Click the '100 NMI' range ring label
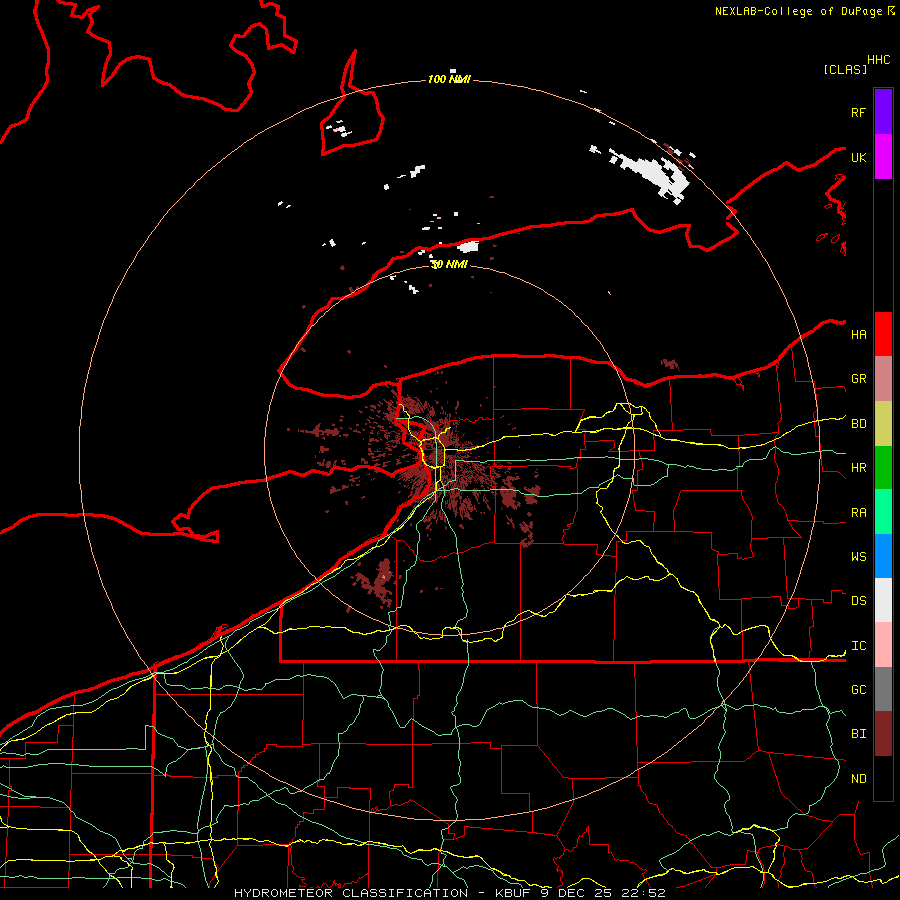Image resolution: width=900 pixels, height=900 pixels. 449,79
